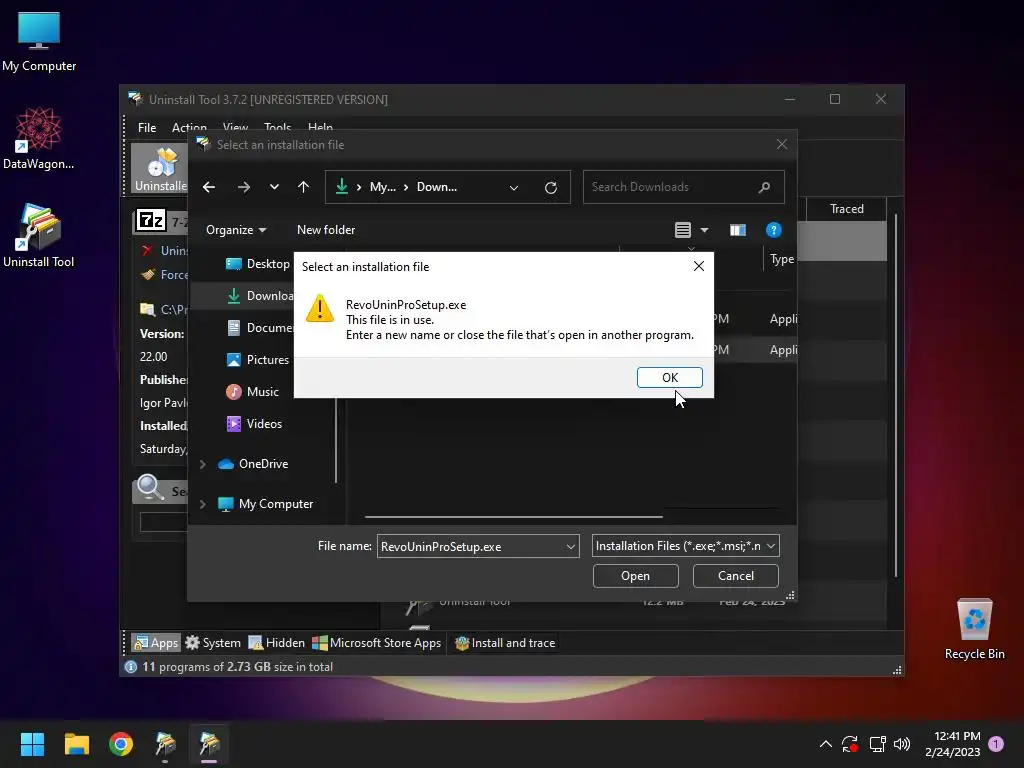Select OneDrive in navigation pane

(253, 464)
